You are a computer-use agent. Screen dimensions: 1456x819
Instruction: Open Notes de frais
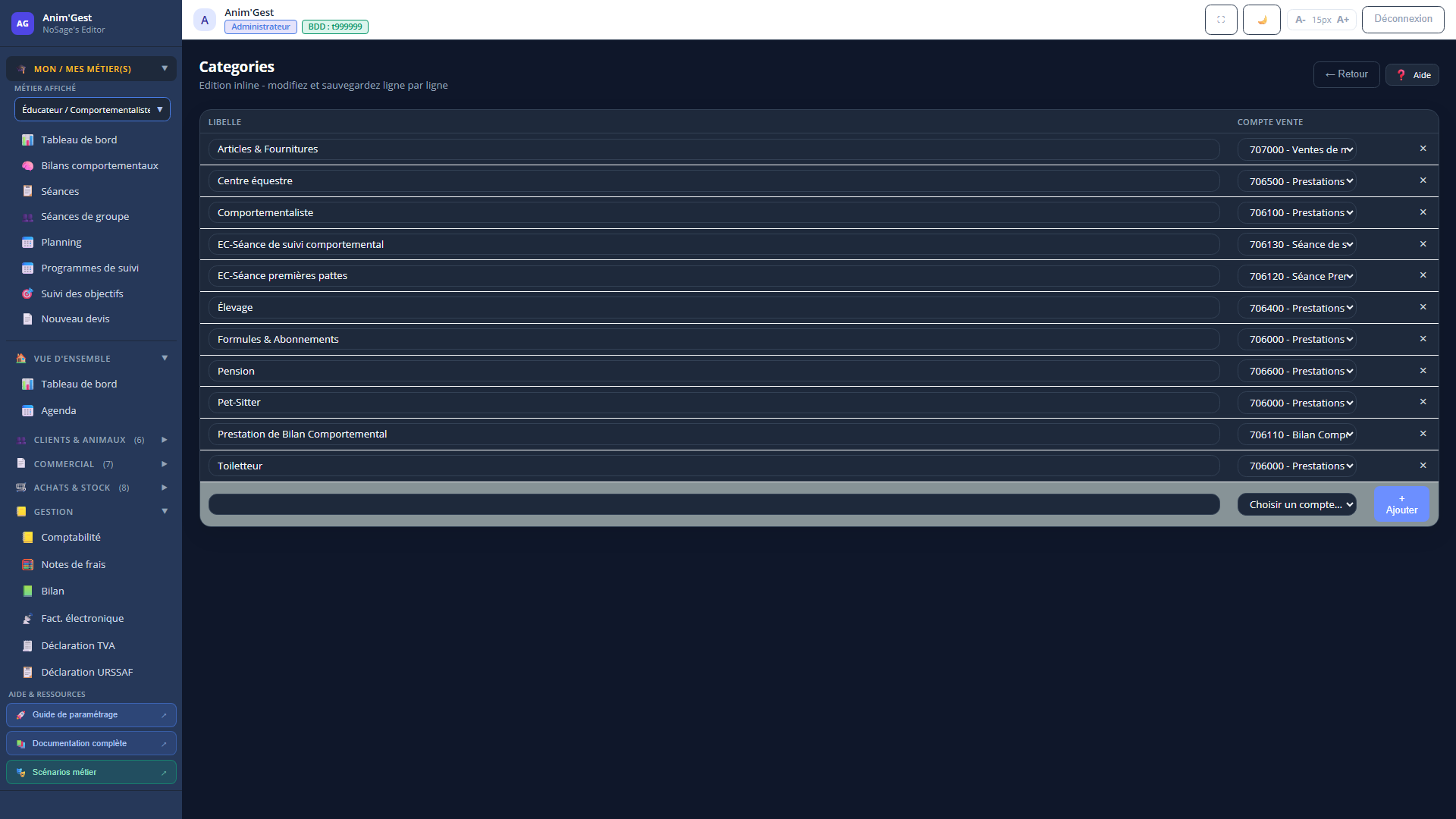pyautogui.click(x=91, y=564)
